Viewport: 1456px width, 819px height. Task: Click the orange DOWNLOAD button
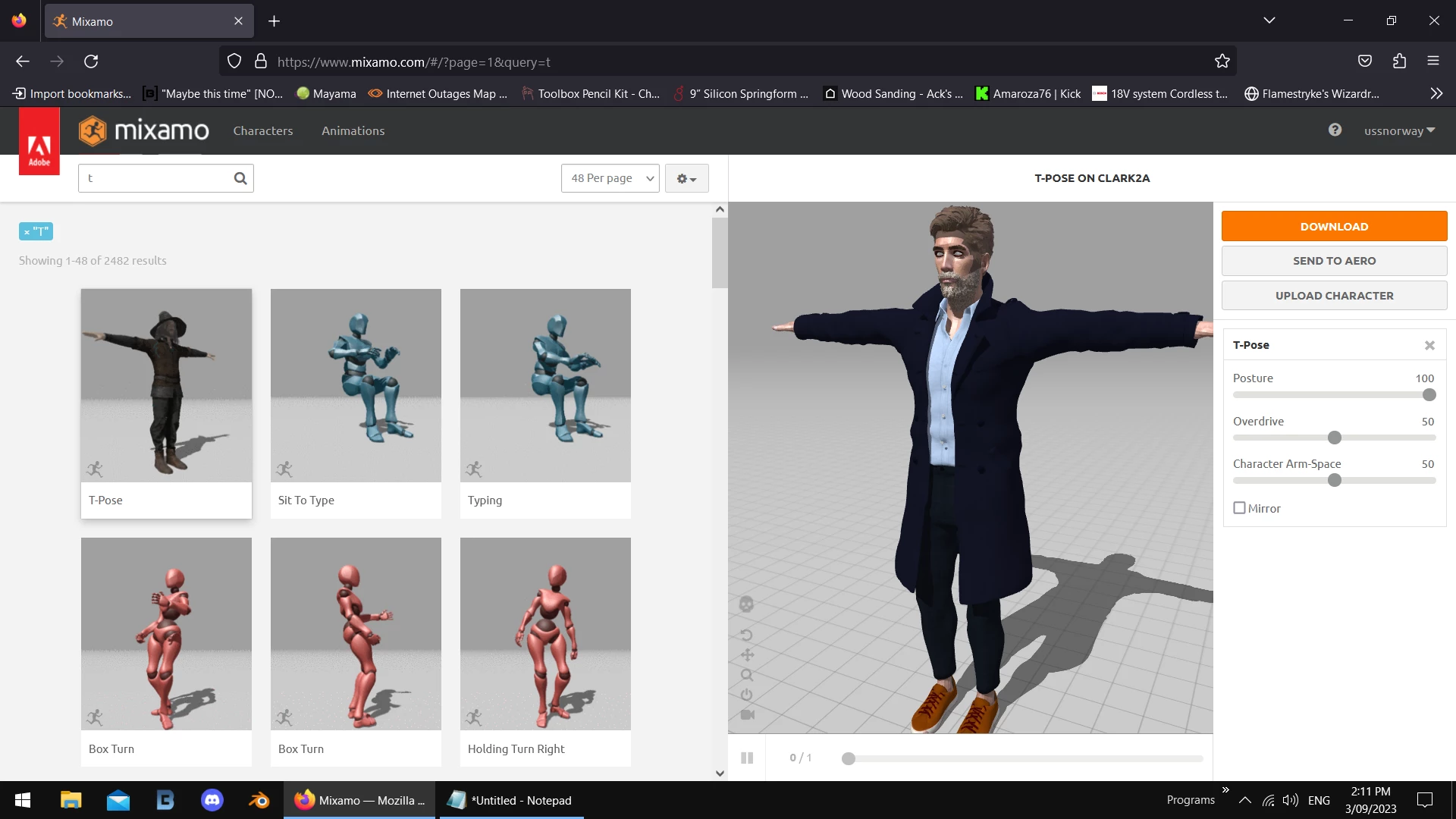[1334, 226]
